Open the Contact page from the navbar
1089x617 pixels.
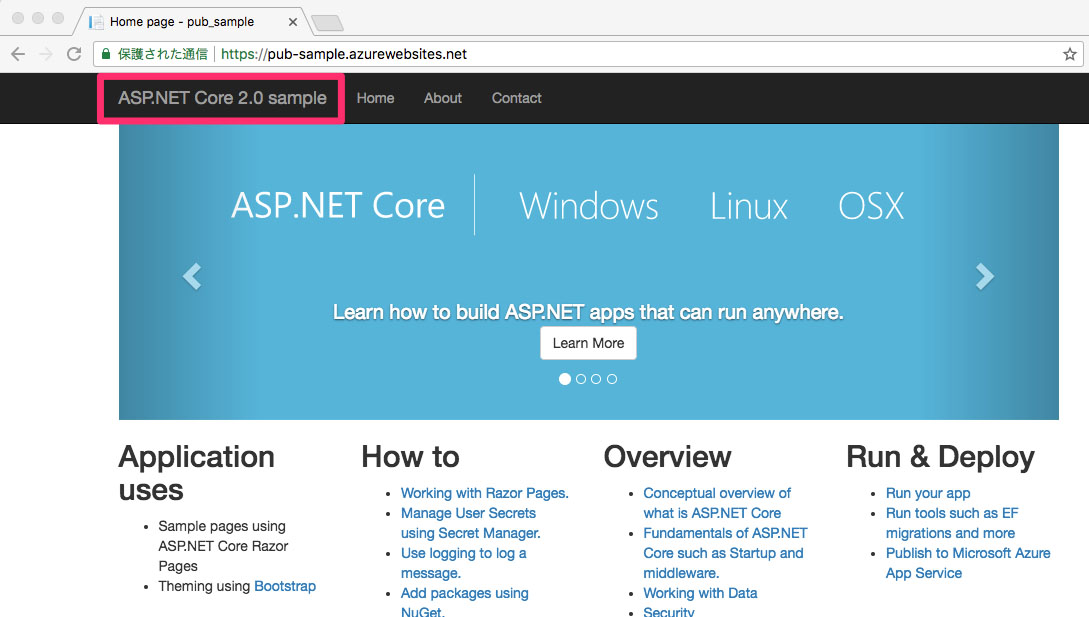click(x=516, y=98)
